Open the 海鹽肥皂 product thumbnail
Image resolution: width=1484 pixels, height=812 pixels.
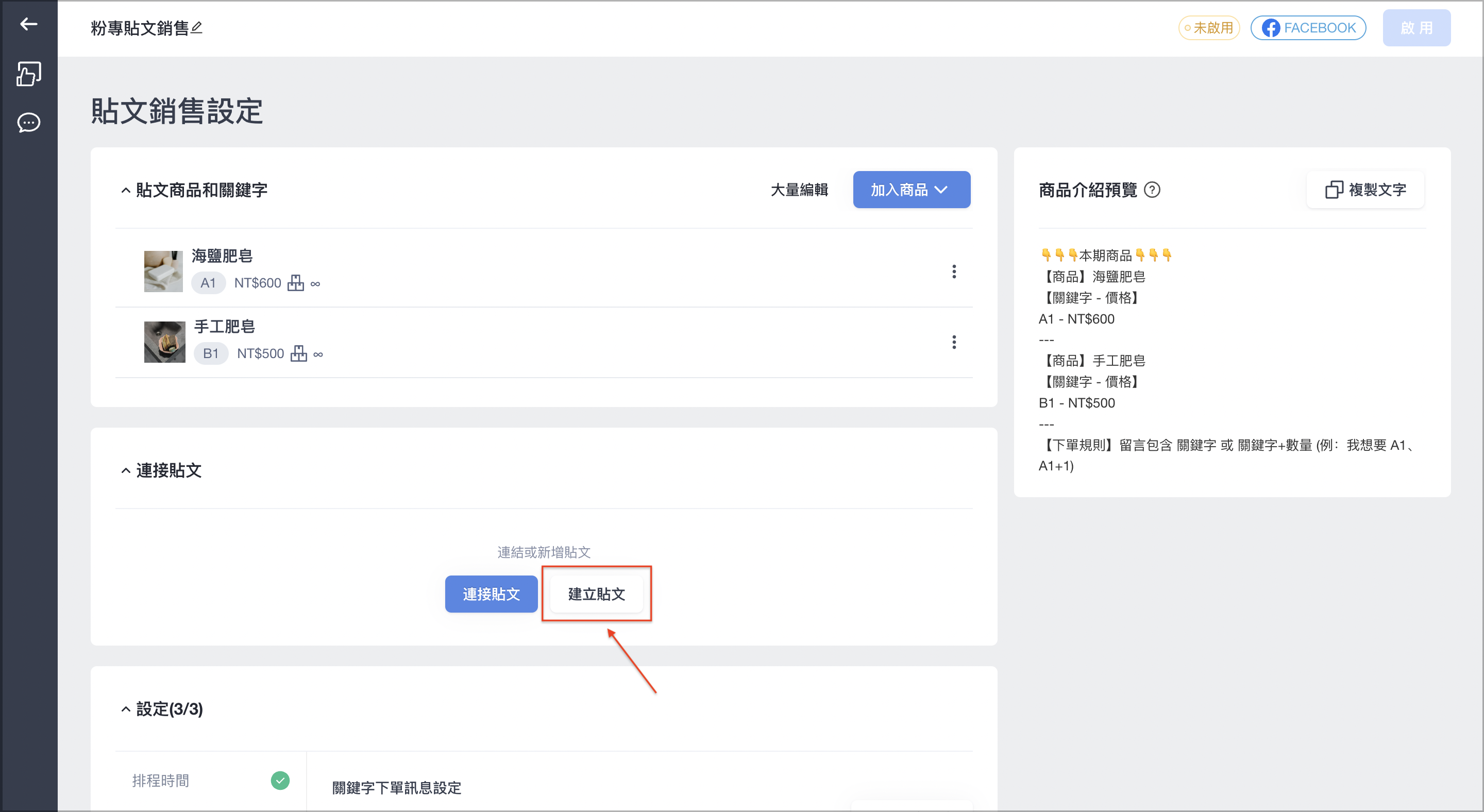(163, 271)
